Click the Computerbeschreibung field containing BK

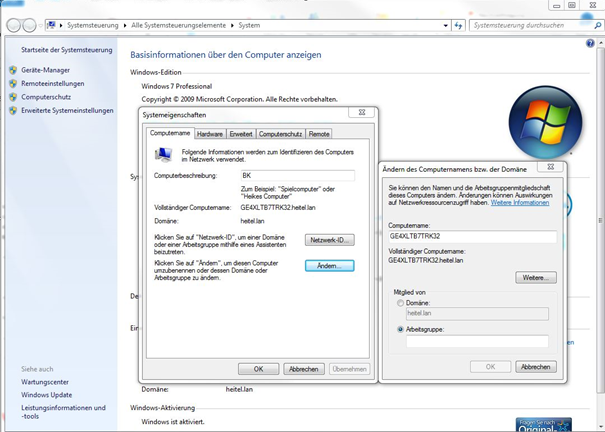297,176
